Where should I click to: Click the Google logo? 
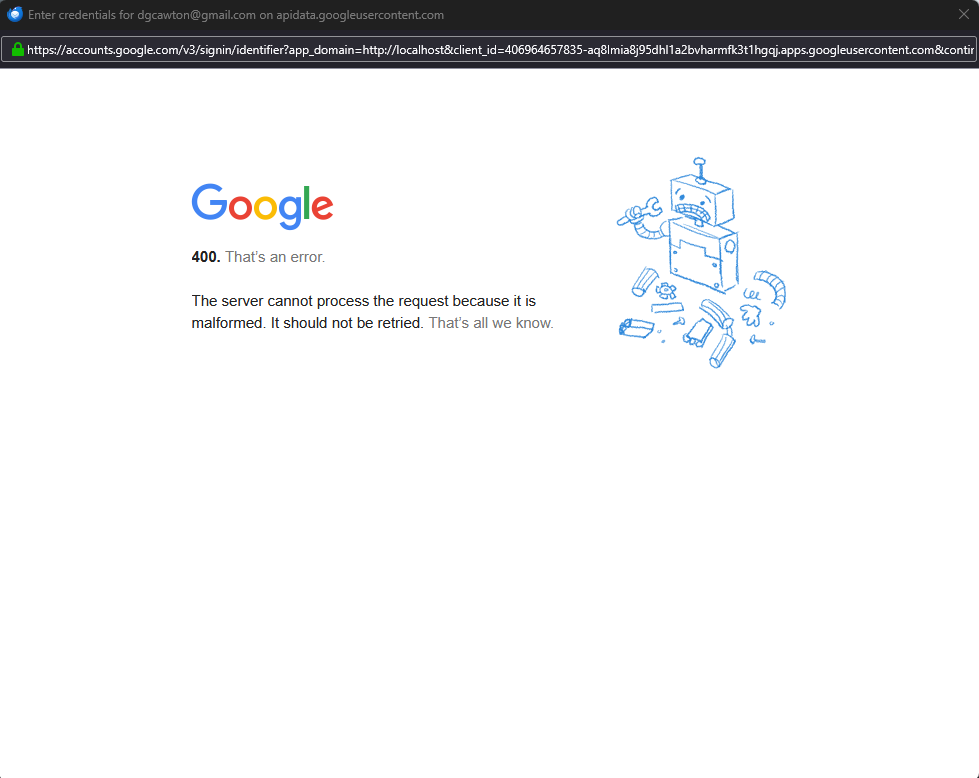(262, 206)
